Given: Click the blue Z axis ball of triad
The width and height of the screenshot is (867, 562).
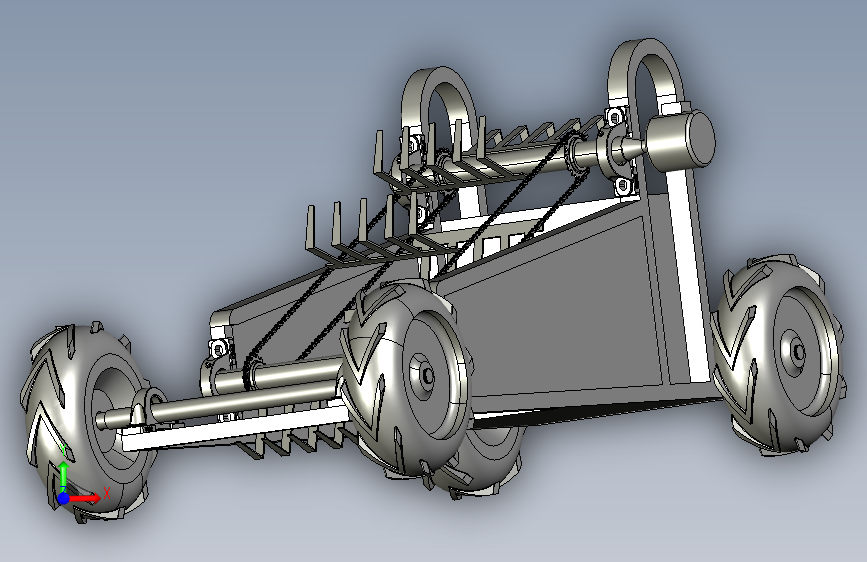Looking at the screenshot, I should [x=64, y=498].
